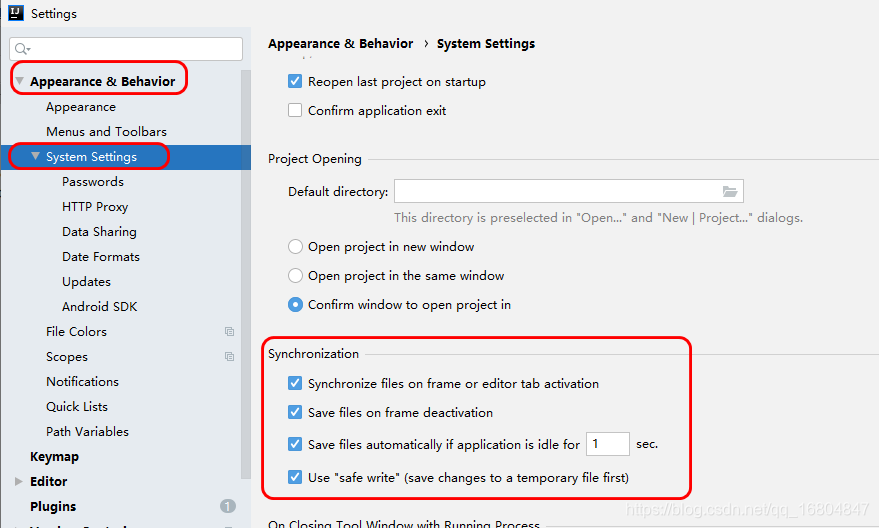Select Confirm window to open project in
879x528 pixels.
pyautogui.click(x=295, y=304)
